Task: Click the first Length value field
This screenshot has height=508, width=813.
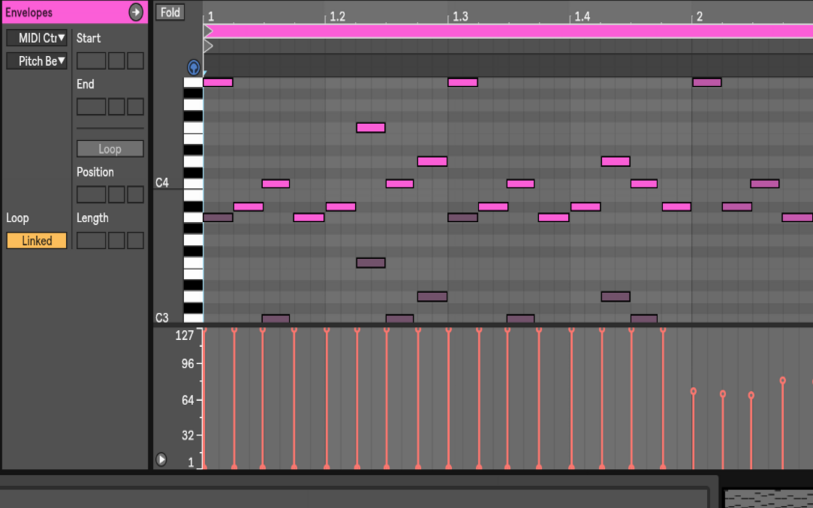Action: (x=91, y=241)
